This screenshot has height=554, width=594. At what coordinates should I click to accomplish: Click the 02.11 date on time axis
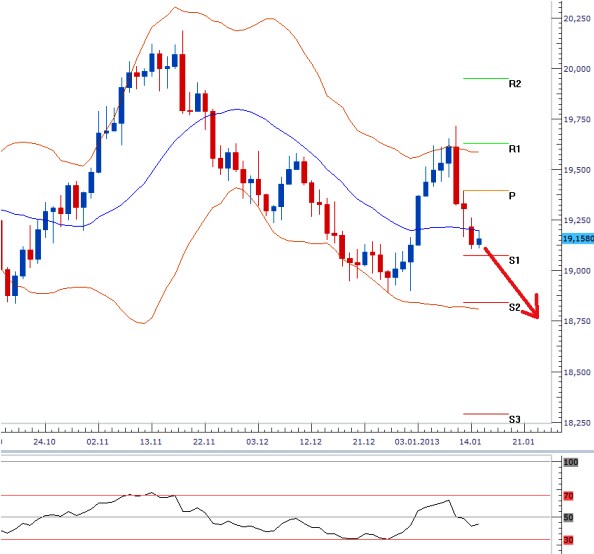pyautogui.click(x=97, y=442)
